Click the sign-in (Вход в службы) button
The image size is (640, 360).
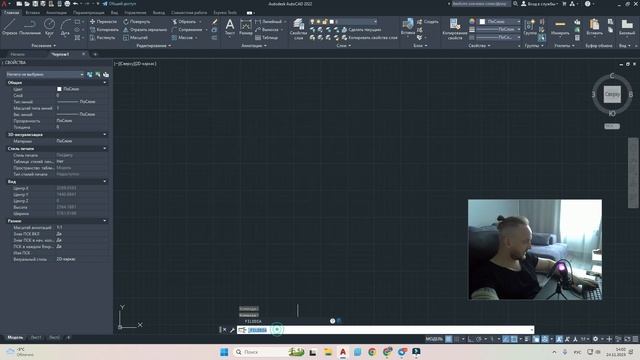pos(539,4)
